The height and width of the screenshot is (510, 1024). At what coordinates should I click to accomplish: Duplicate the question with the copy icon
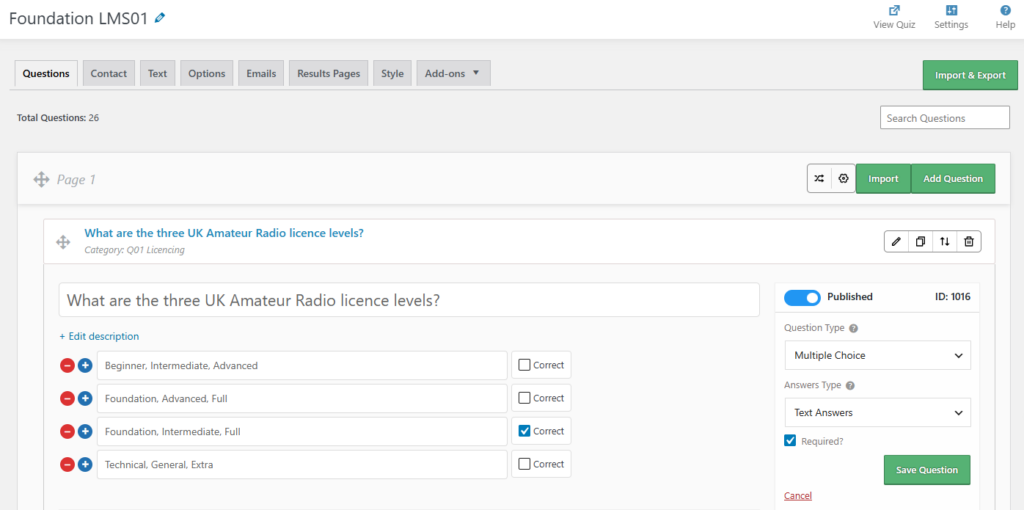pyautogui.click(x=920, y=242)
